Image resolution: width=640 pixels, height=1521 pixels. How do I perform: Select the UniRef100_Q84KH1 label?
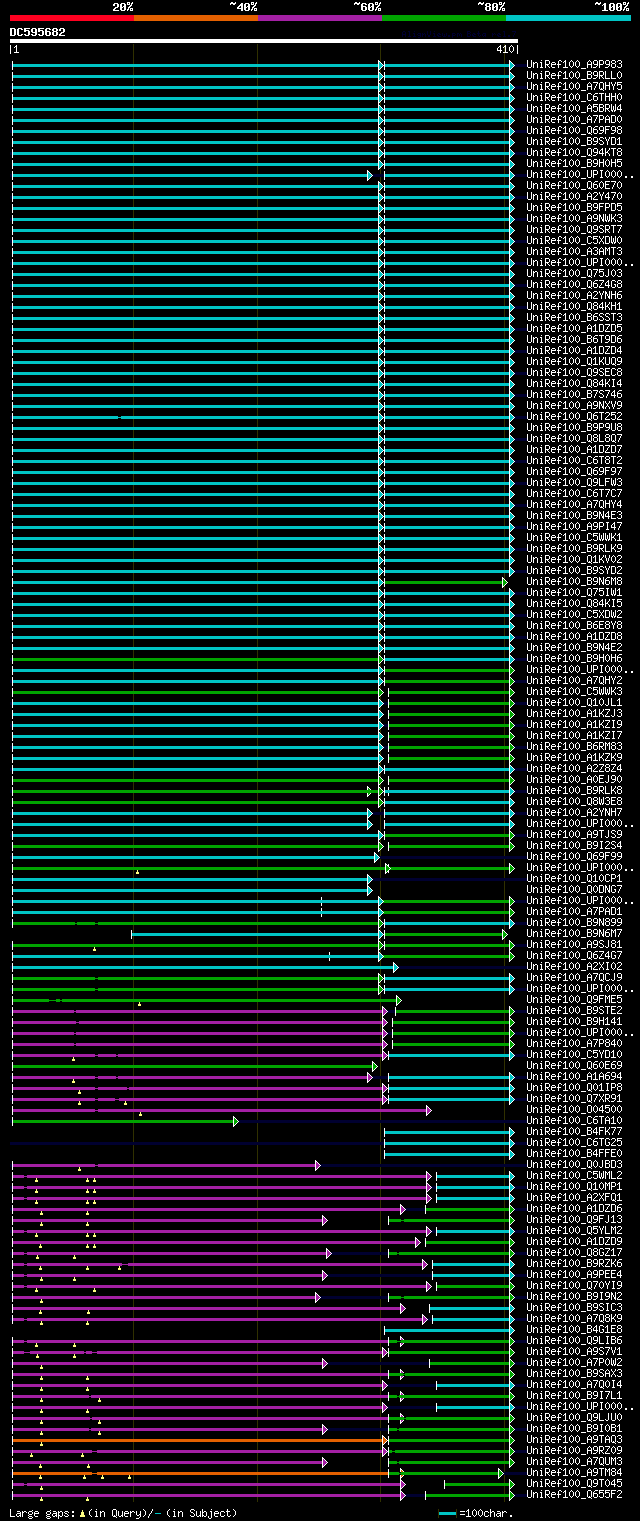pyautogui.click(x=576, y=306)
